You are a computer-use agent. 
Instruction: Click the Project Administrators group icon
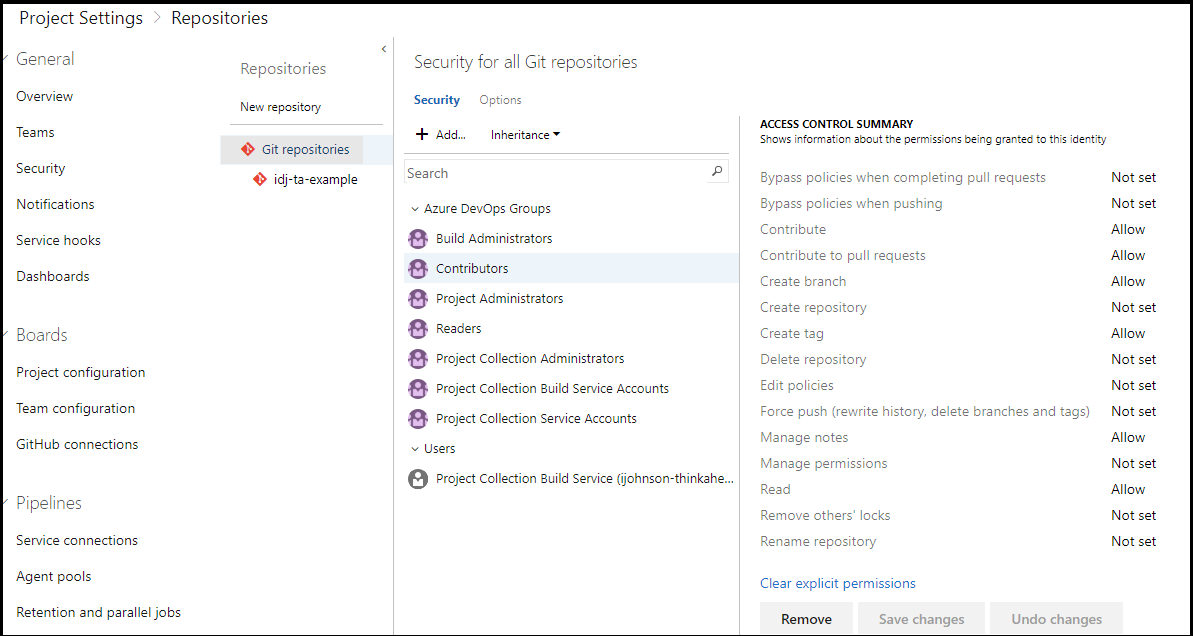[418, 299]
